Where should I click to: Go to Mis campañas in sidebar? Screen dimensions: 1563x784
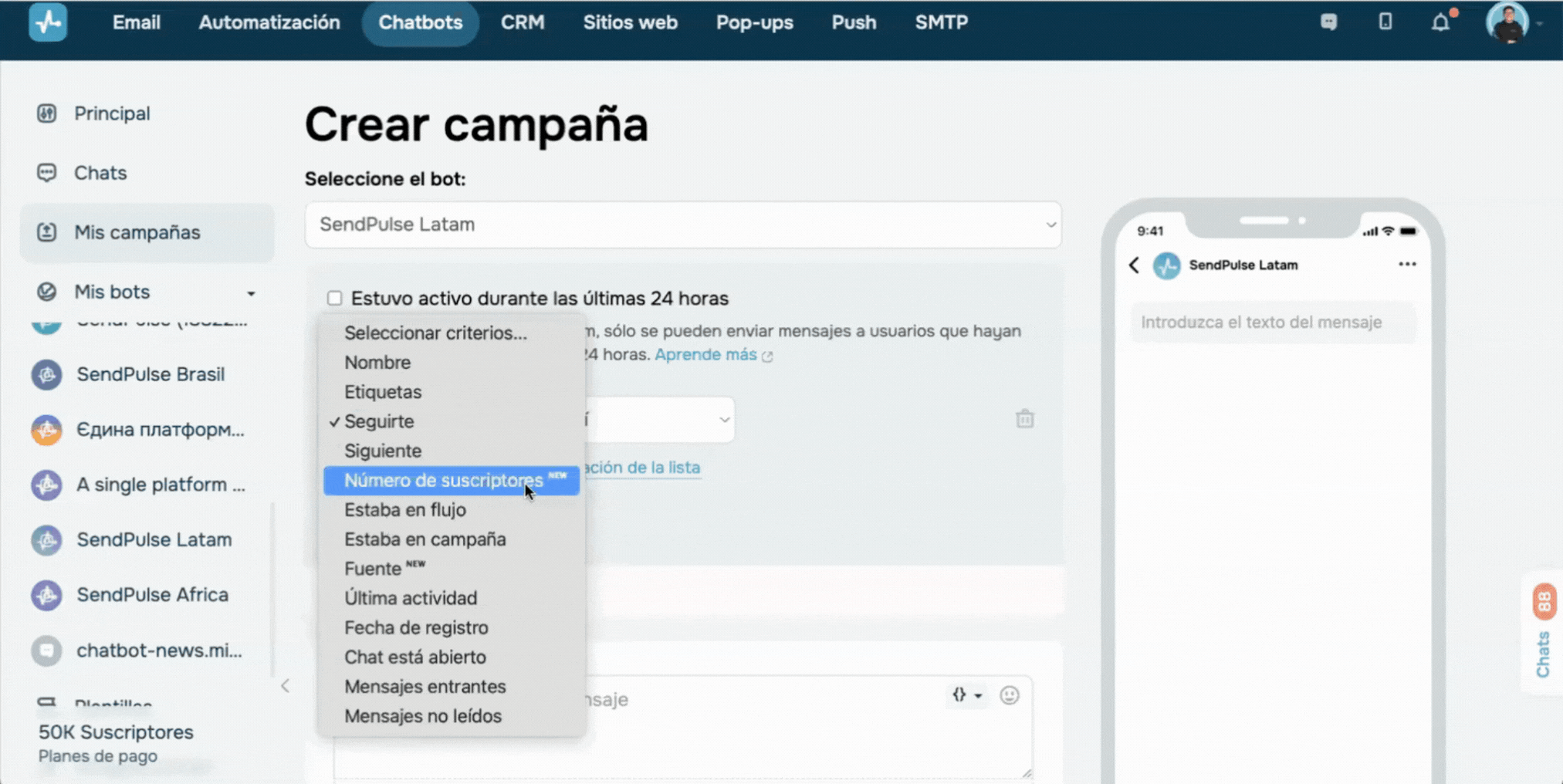point(137,232)
